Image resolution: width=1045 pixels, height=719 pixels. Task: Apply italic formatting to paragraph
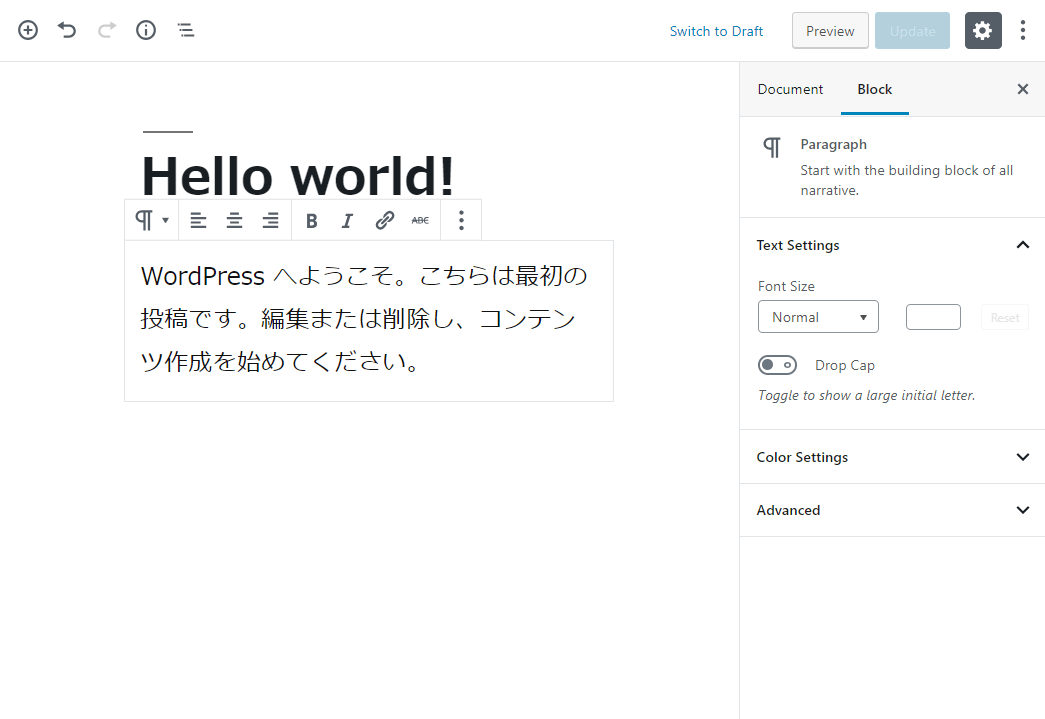click(x=347, y=221)
